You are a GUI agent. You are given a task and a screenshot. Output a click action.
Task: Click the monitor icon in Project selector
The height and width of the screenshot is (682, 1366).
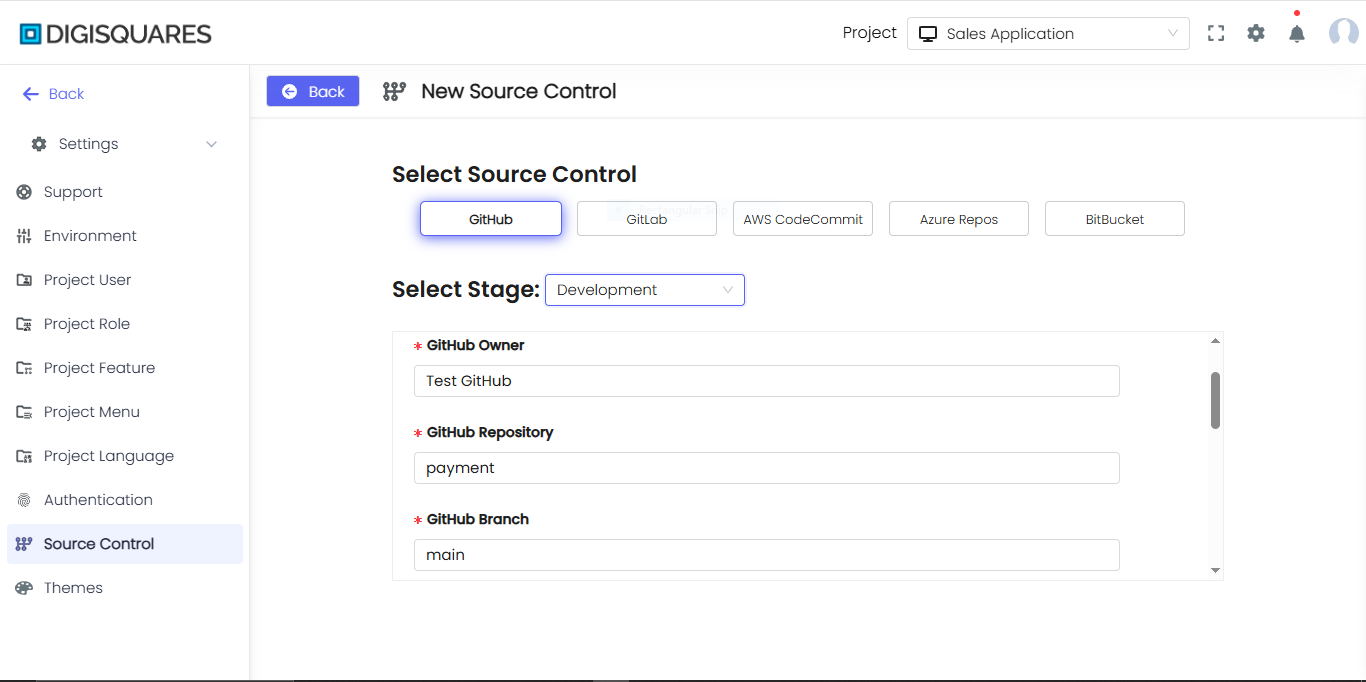pyautogui.click(x=928, y=34)
